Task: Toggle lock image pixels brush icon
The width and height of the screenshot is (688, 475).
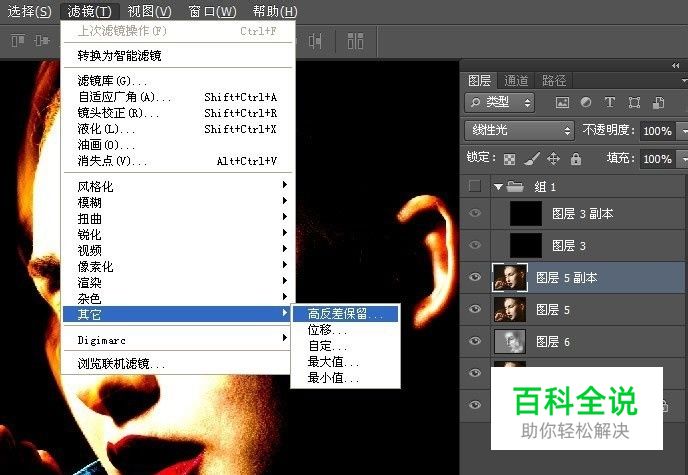Action: (532, 158)
